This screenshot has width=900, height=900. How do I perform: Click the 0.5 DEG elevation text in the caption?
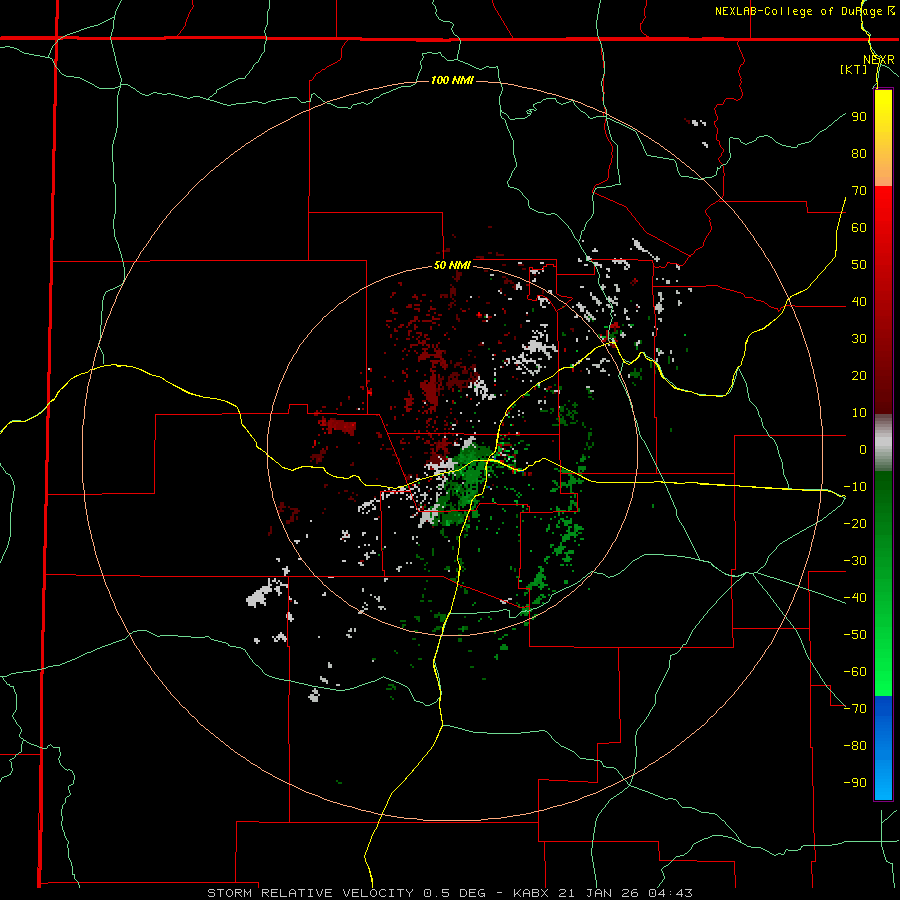pyautogui.click(x=455, y=893)
